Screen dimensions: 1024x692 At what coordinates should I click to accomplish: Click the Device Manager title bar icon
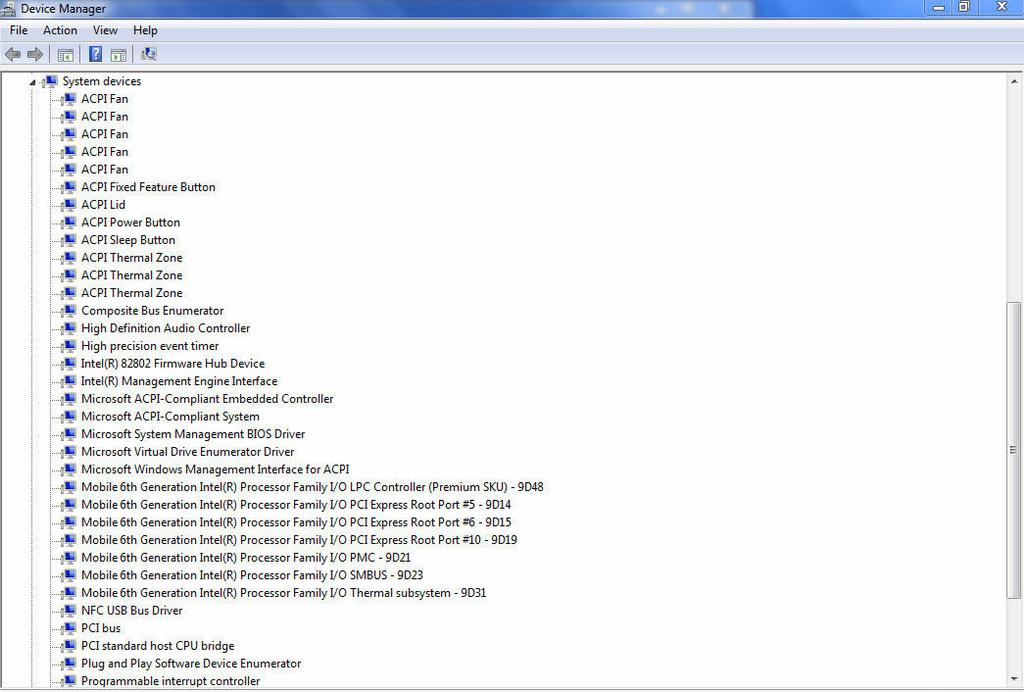point(8,8)
